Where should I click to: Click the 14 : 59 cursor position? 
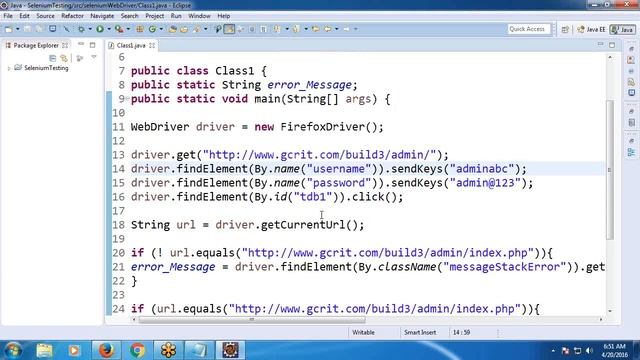[x=461, y=332]
